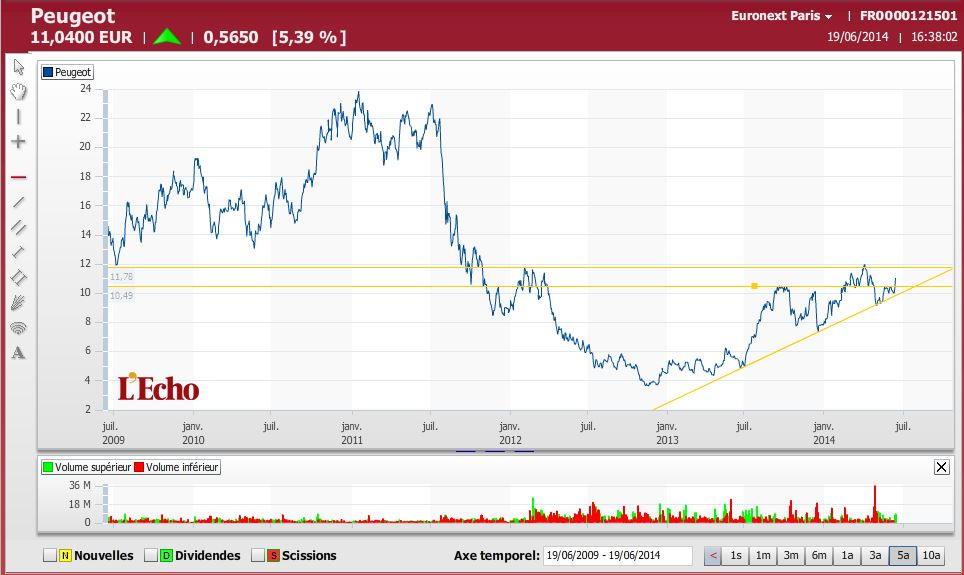Screen dimensions: 964x575
Task: Click the Peugeot title text
Action: [x=73, y=16]
